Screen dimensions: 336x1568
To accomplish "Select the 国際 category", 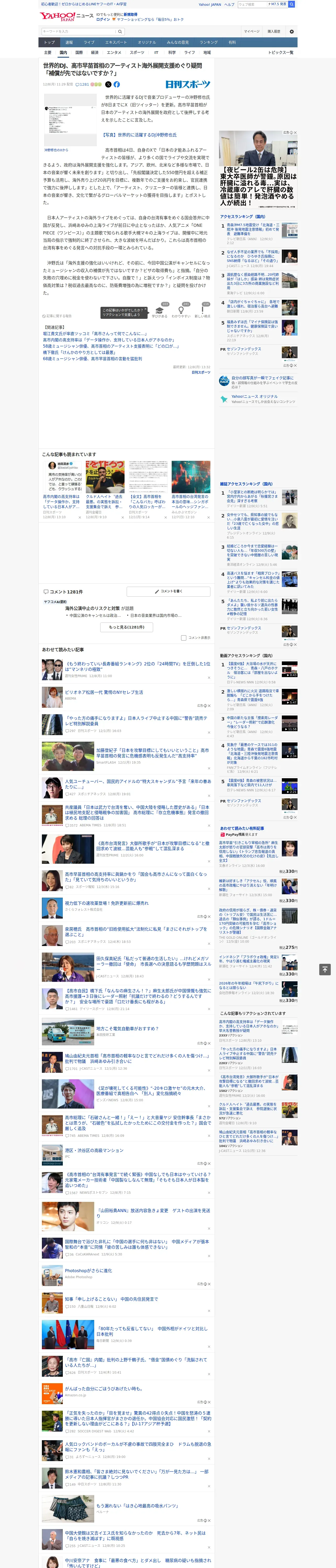I will (x=79, y=53).
